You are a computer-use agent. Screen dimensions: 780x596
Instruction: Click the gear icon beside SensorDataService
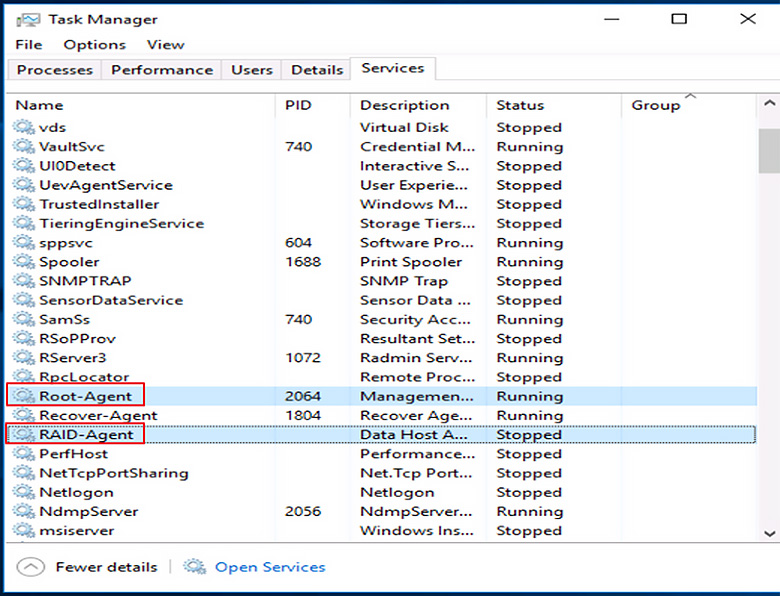click(x=23, y=299)
